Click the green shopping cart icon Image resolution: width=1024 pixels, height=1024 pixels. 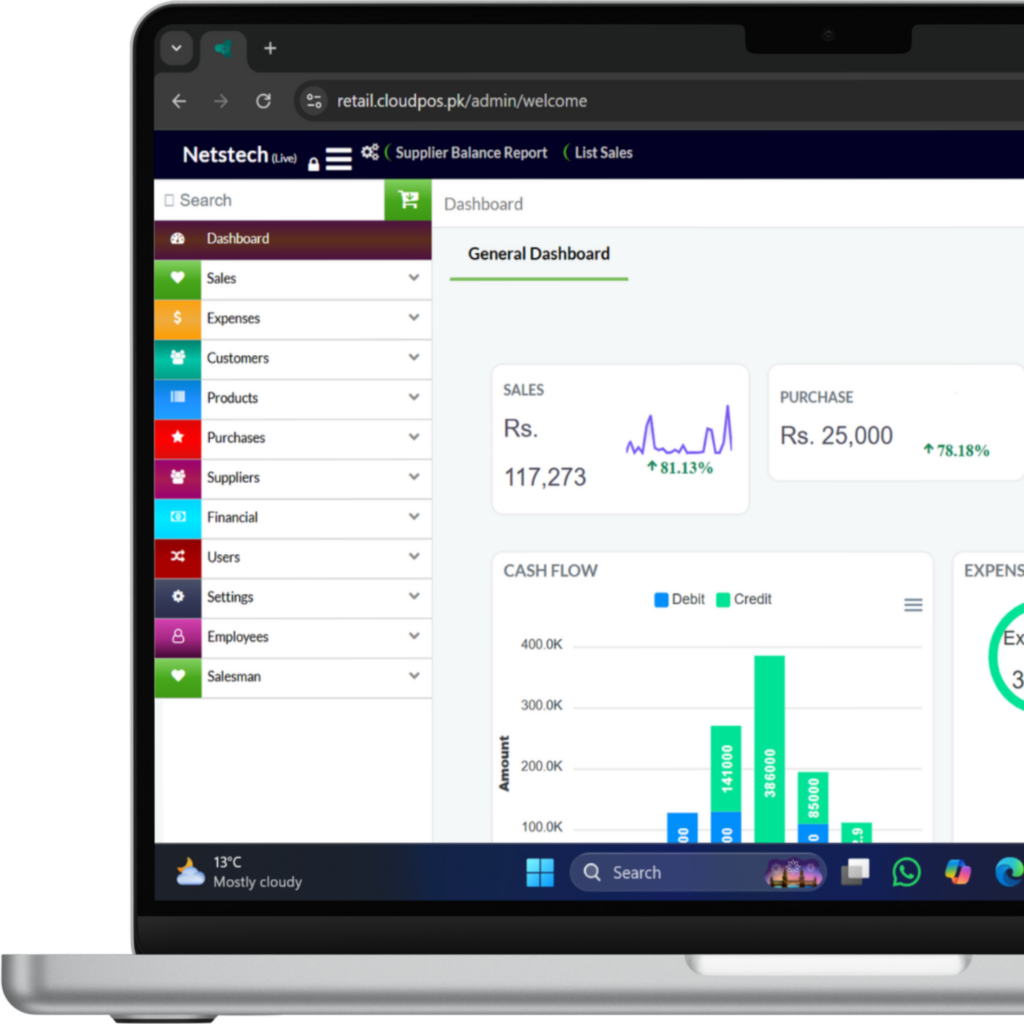click(408, 200)
